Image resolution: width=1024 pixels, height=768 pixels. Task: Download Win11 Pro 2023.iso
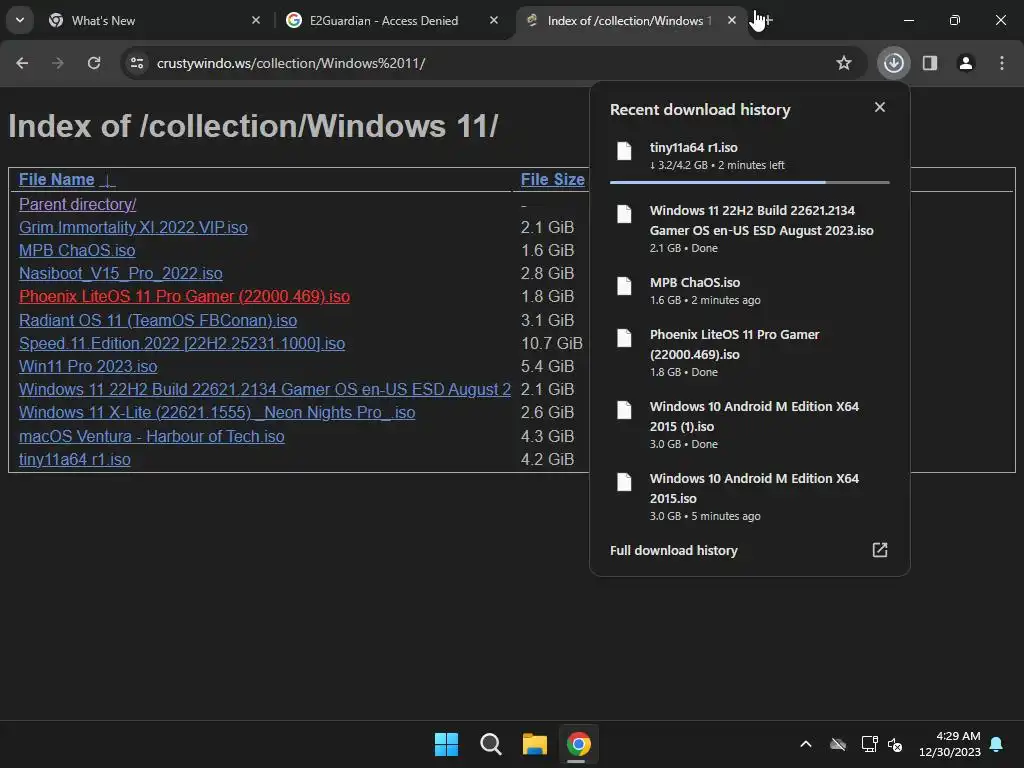88,366
